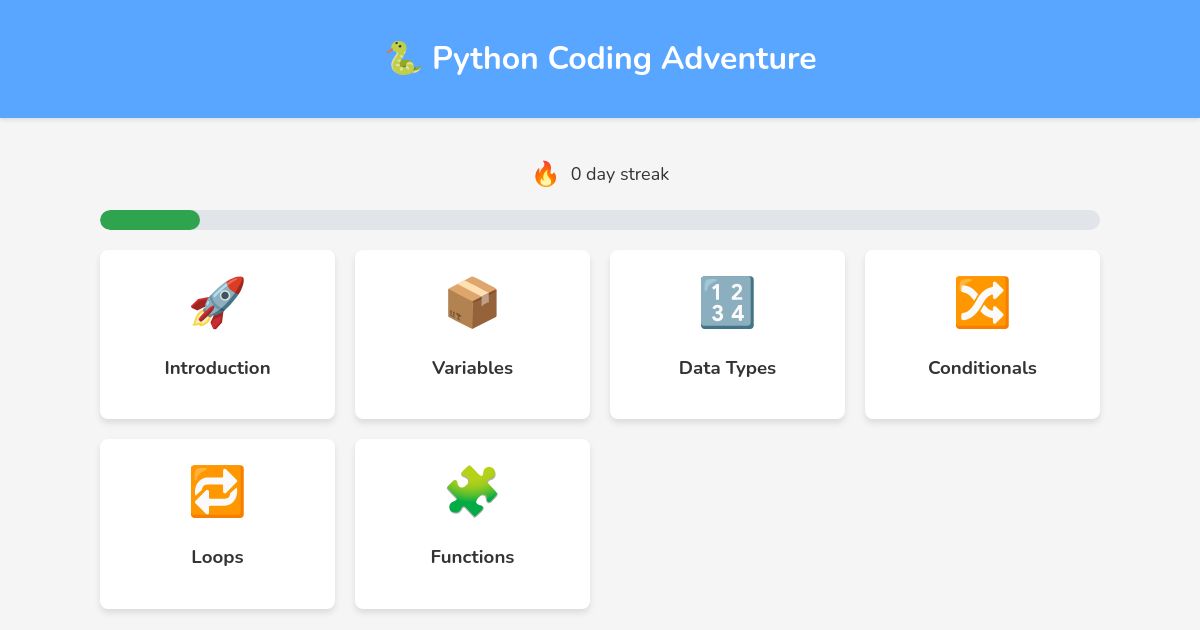Click the green progress bar fill

(x=149, y=219)
